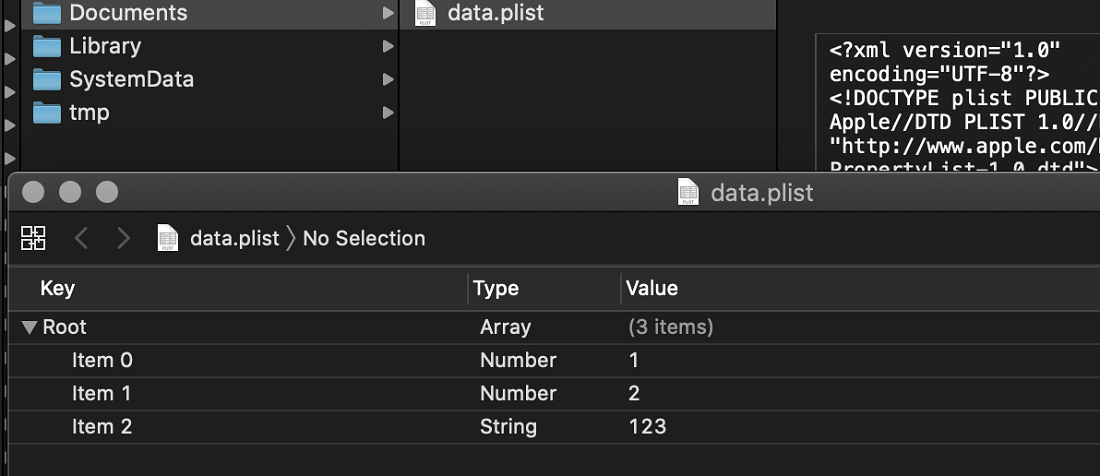Go forward with the right chevron
This screenshot has height=476, width=1100.
tap(123, 238)
